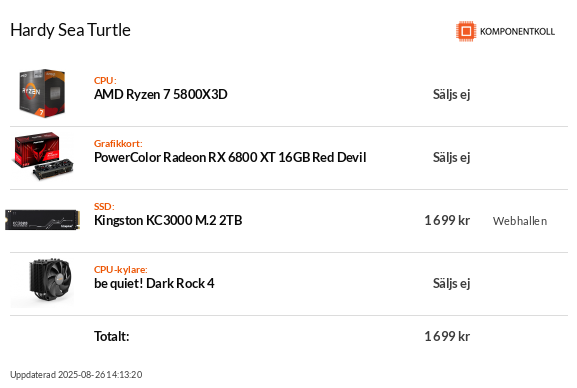Click the SSD price 1 699 kr
Viewport: 577px width, 388px height.
click(447, 221)
